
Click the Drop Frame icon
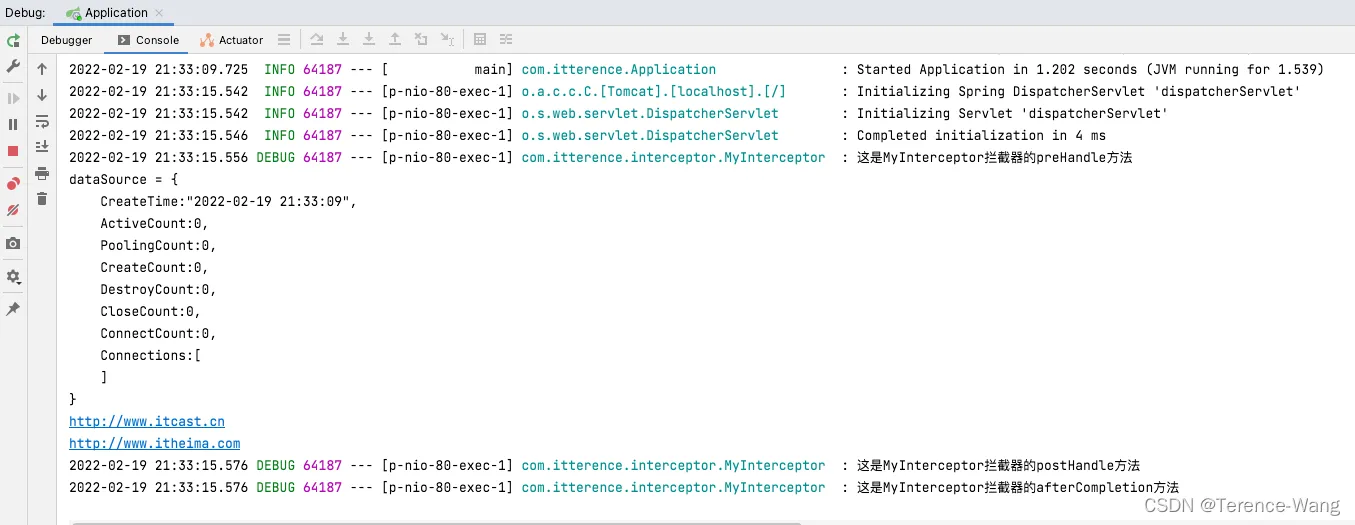coord(421,40)
